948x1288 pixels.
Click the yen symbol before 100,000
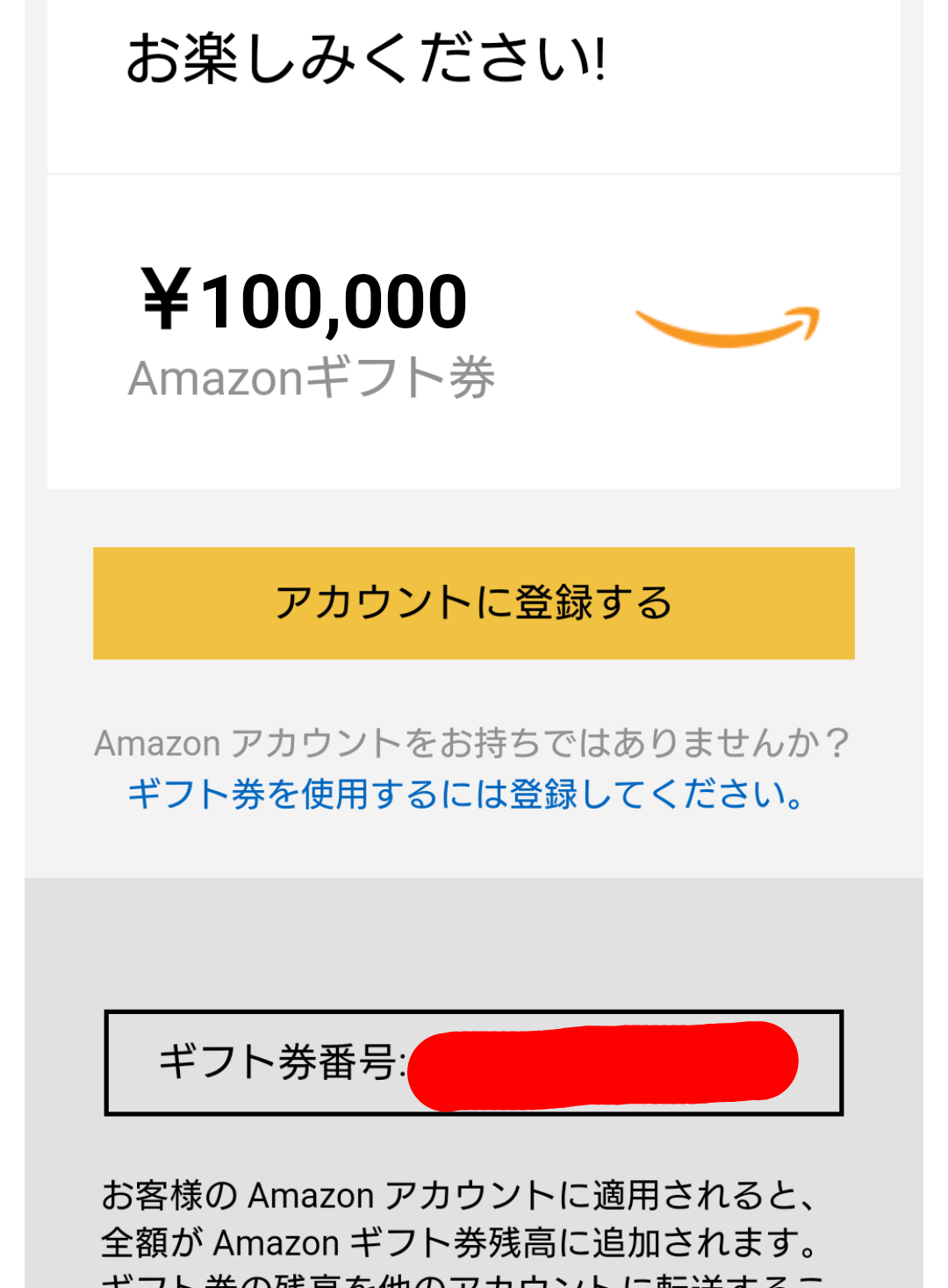[x=167, y=300]
